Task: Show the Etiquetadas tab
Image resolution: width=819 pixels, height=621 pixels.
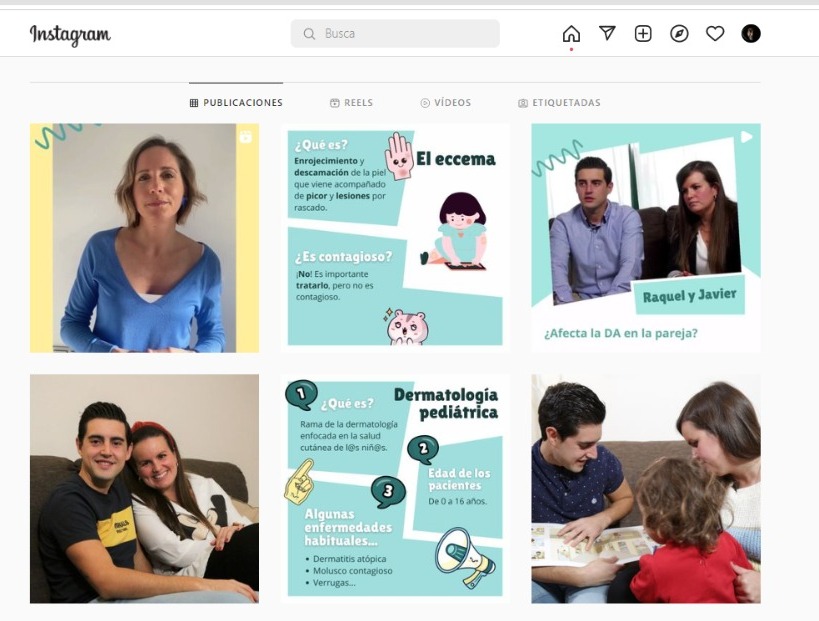Action: coord(559,103)
